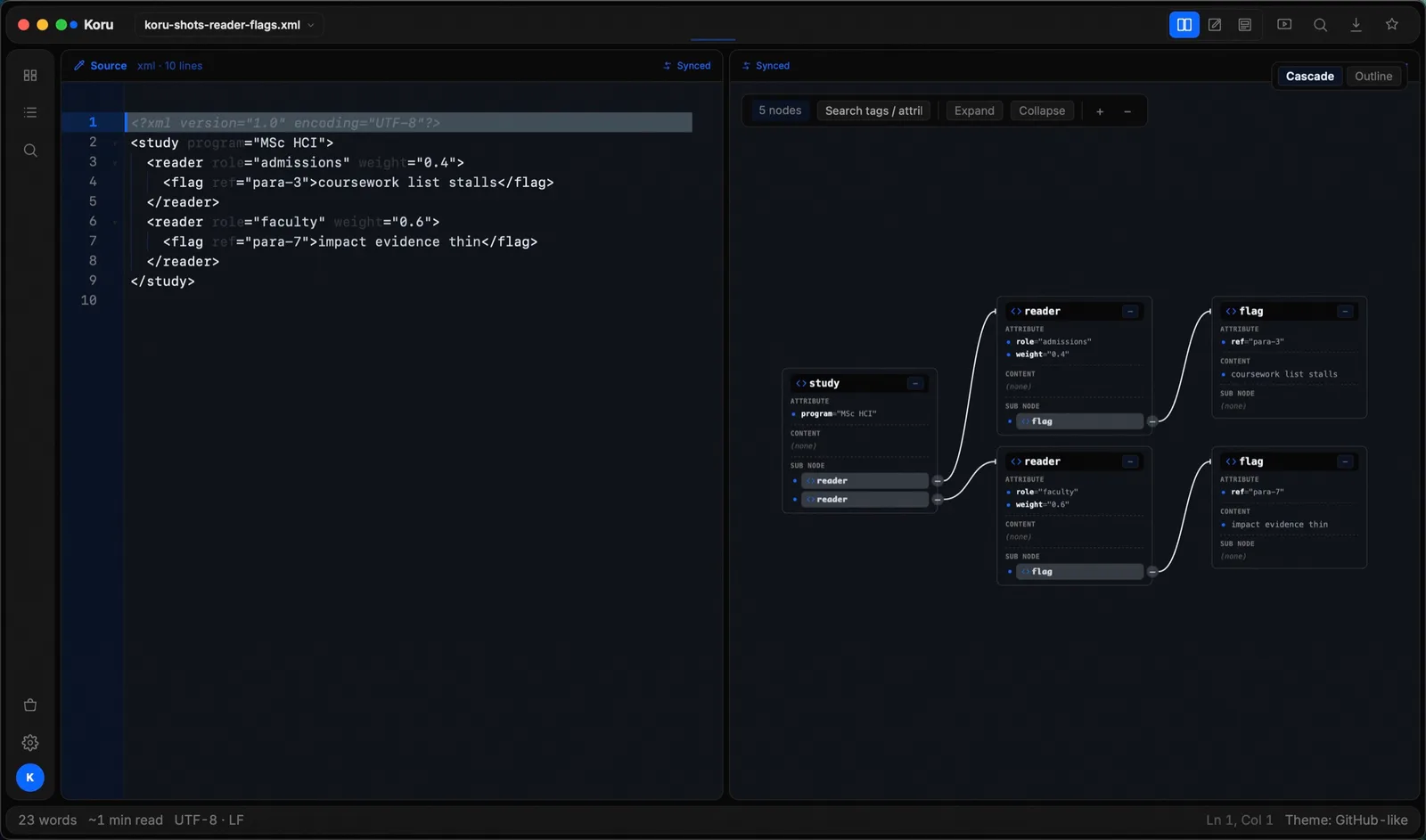This screenshot has height=840, width=1426.
Task: Collapse the admissions reader node card
Action: click(x=1130, y=312)
